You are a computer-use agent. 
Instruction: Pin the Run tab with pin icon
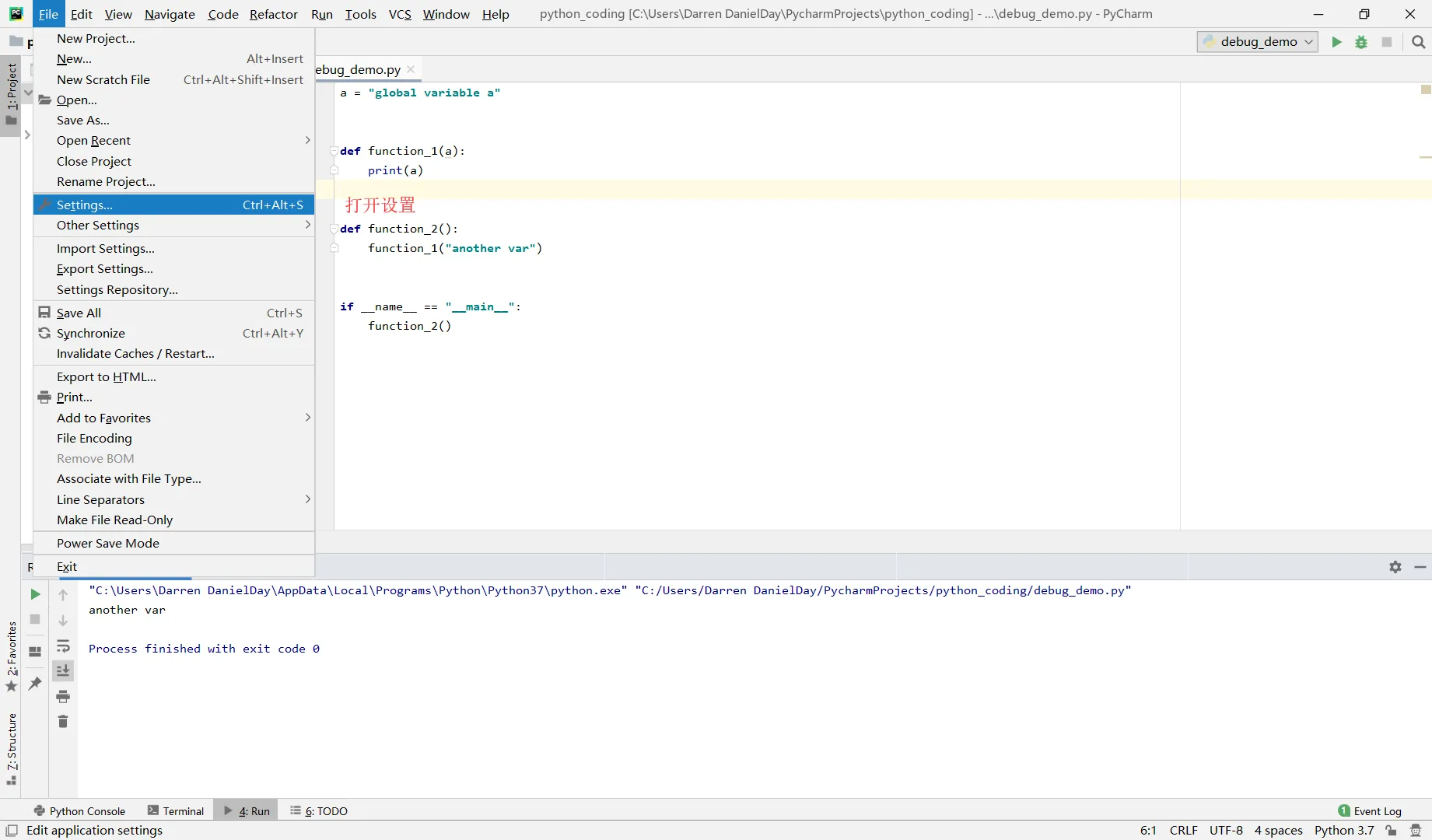point(35,683)
